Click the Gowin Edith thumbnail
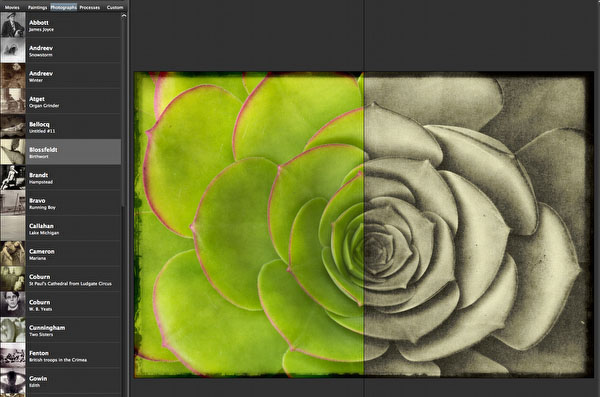Viewport: 600px width, 397px height. coord(13,381)
